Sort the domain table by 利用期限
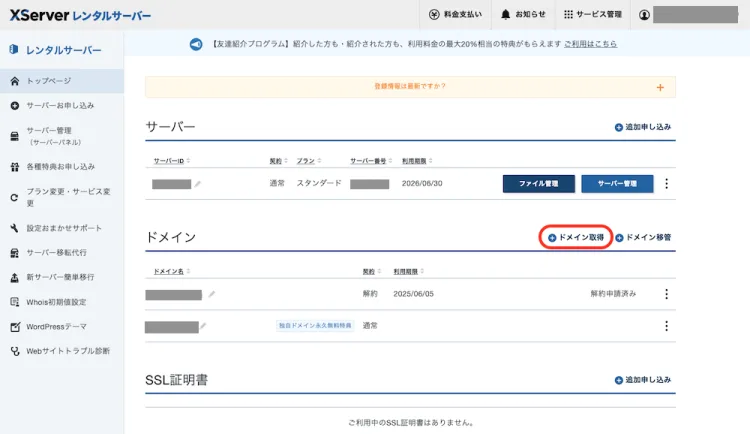This screenshot has width=750, height=434. point(408,271)
